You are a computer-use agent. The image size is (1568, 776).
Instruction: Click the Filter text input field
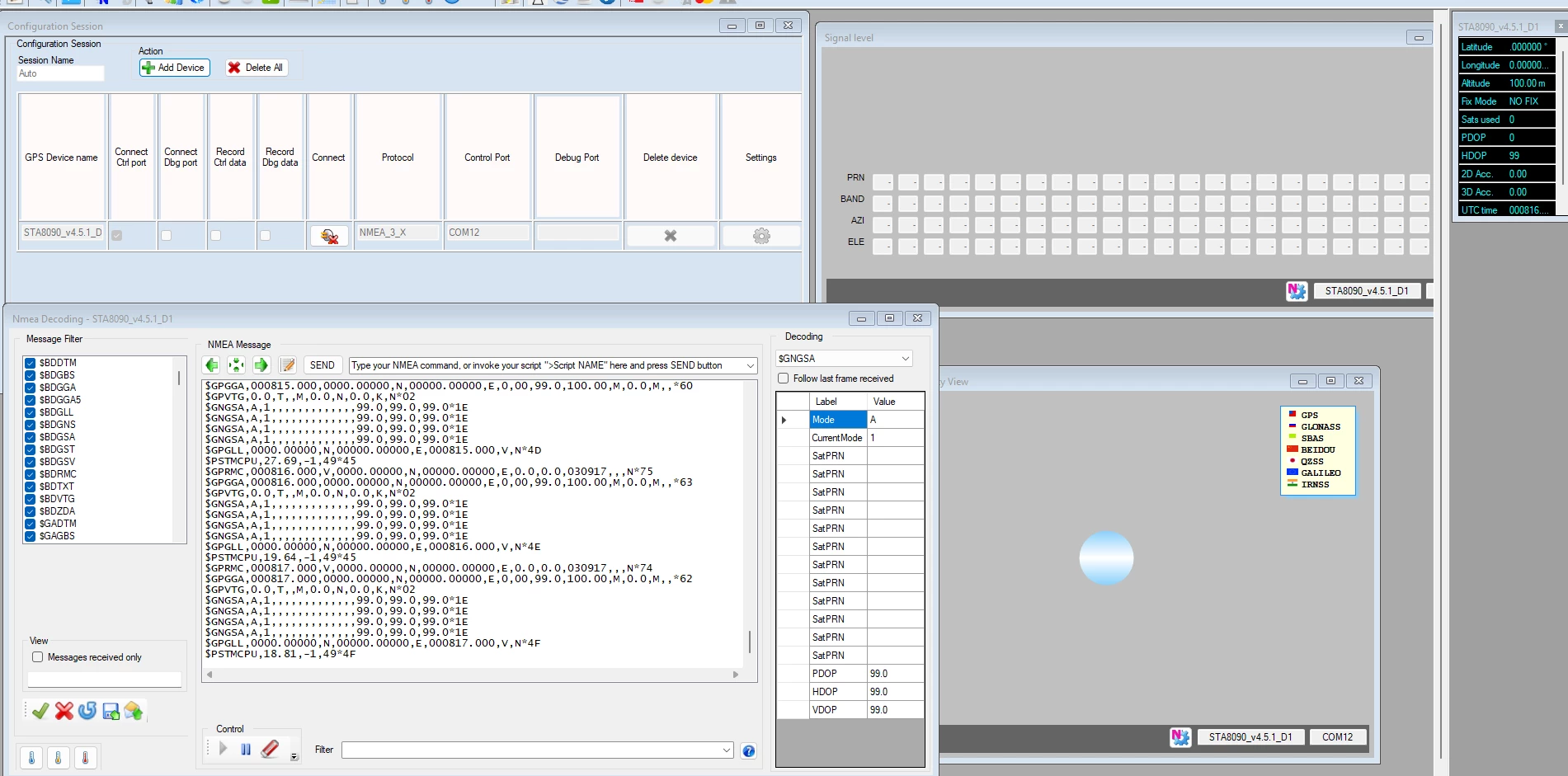(532, 750)
